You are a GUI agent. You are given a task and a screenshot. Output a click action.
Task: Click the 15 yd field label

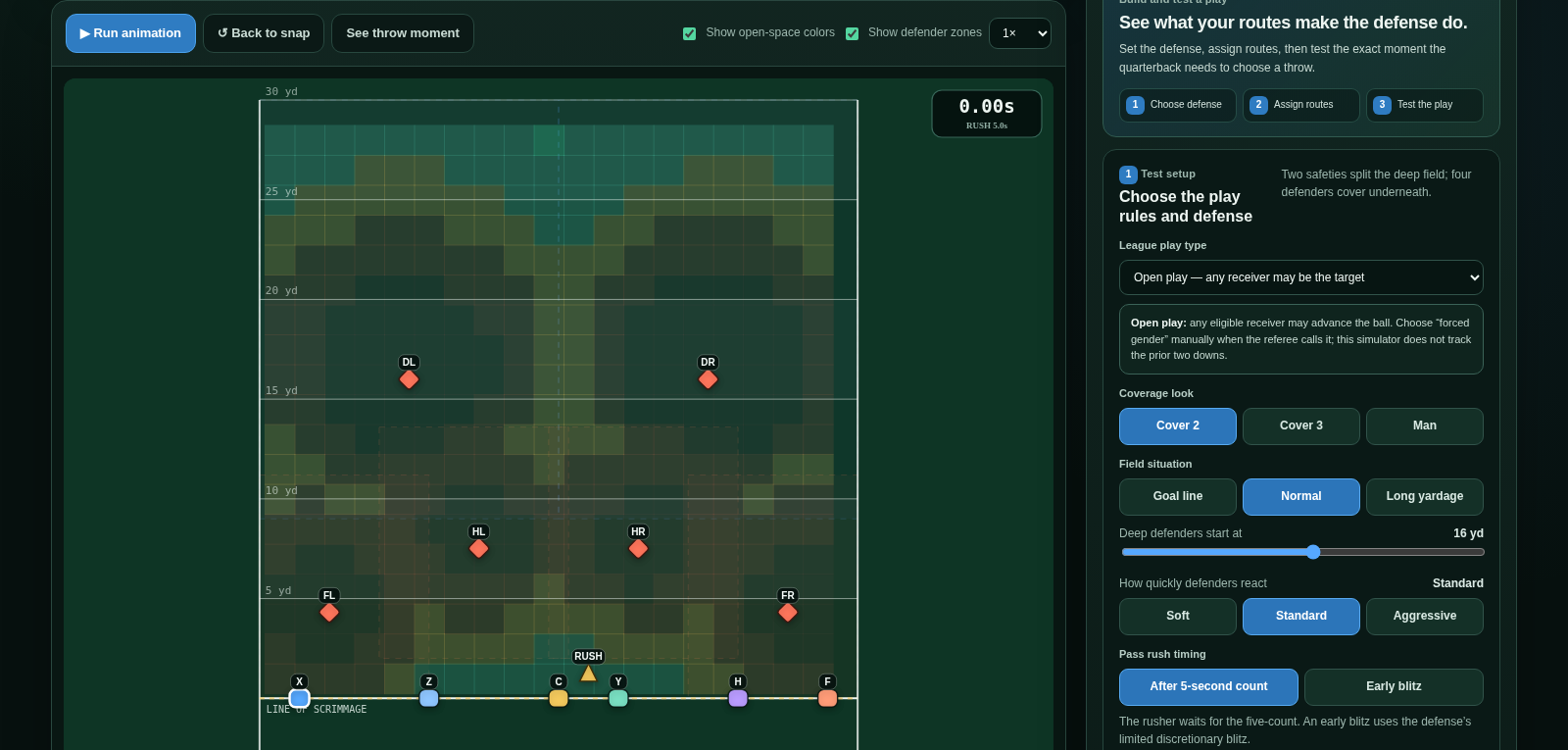pyautogui.click(x=281, y=390)
